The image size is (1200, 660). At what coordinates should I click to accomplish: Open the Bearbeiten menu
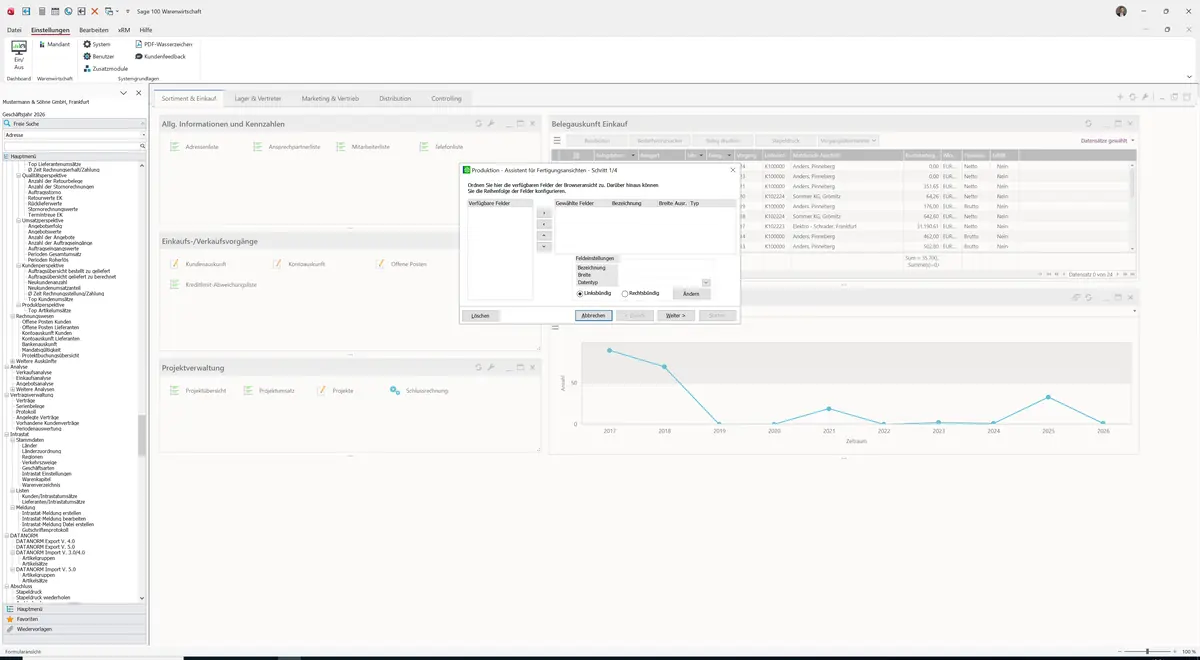click(93, 30)
